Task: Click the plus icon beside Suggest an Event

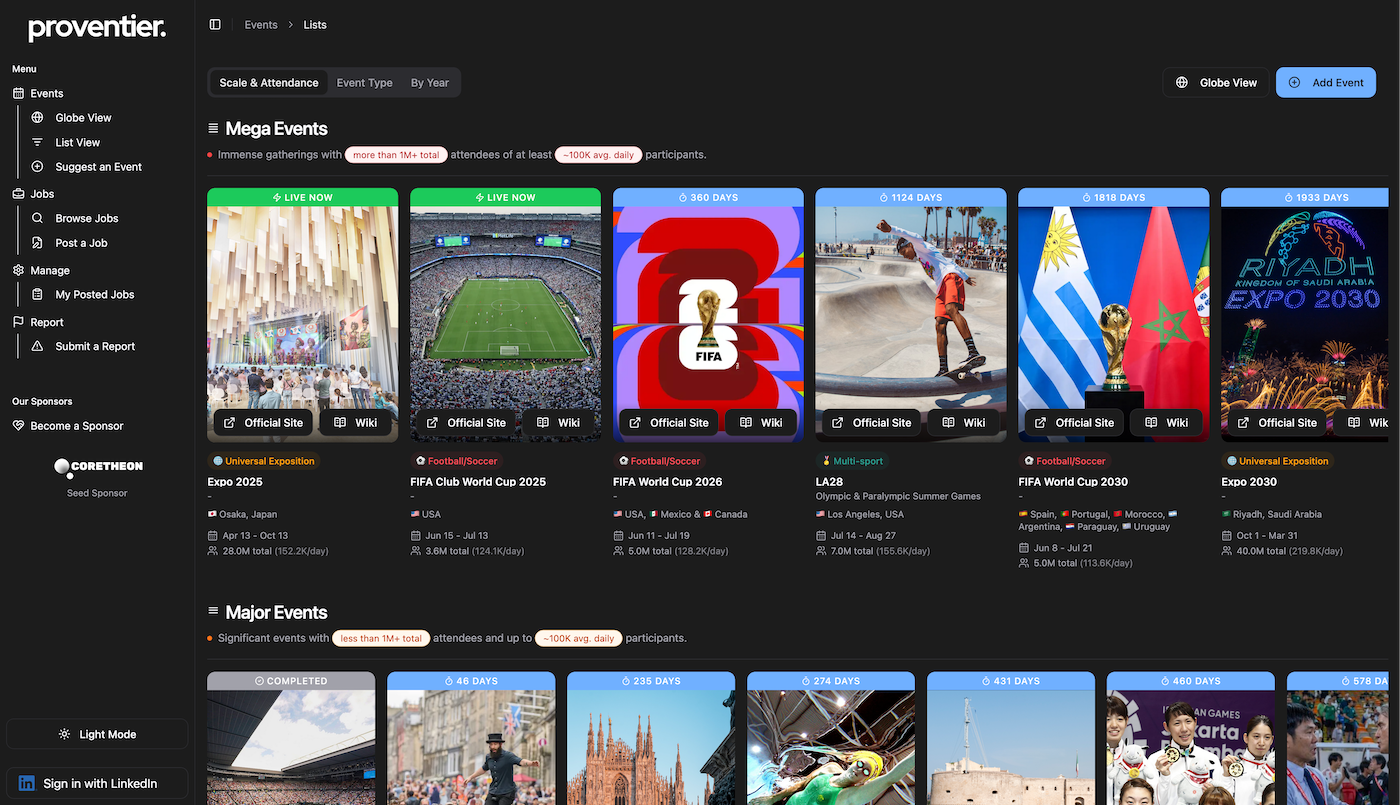Action: pyautogui.click(x=38, y=167)
